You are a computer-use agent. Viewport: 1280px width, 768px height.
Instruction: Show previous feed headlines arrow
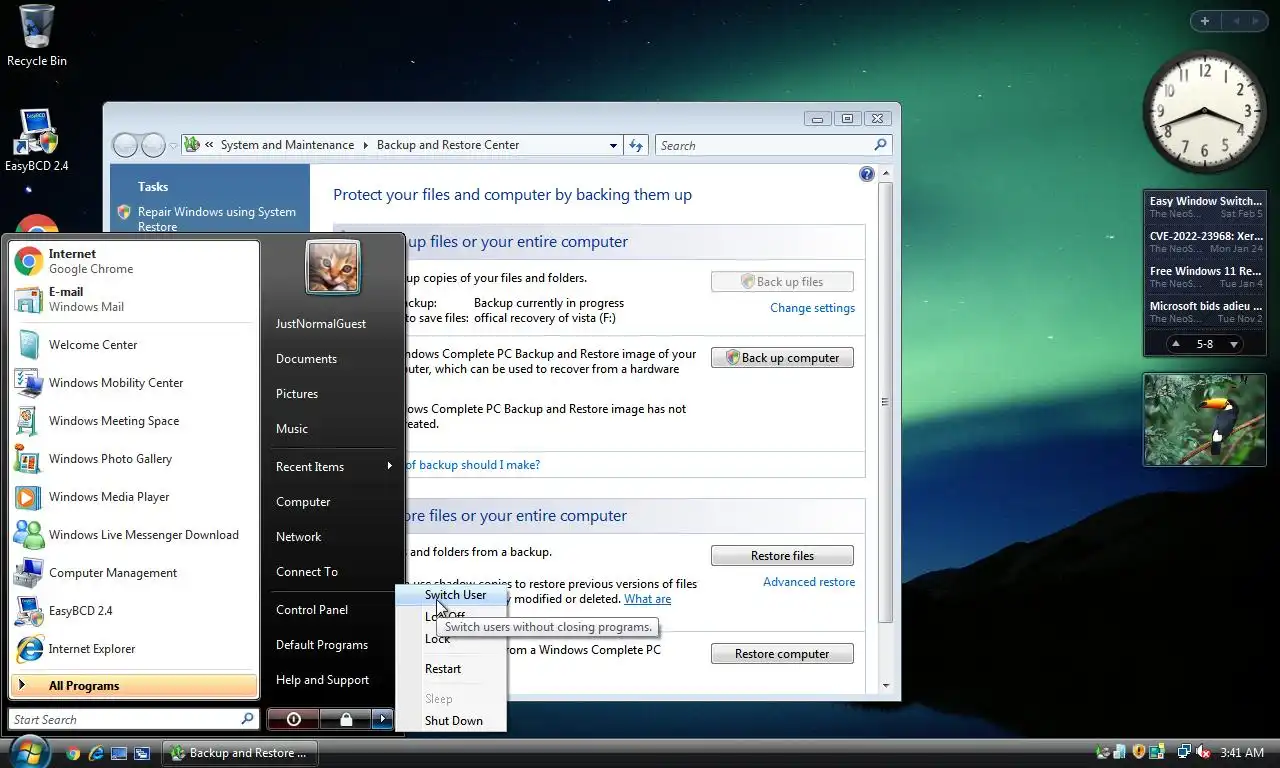click(1177, 344)
